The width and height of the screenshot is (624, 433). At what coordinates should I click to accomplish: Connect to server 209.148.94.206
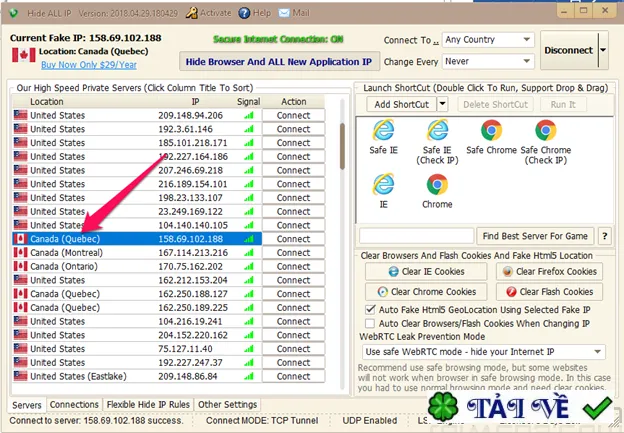click(293, 115)
